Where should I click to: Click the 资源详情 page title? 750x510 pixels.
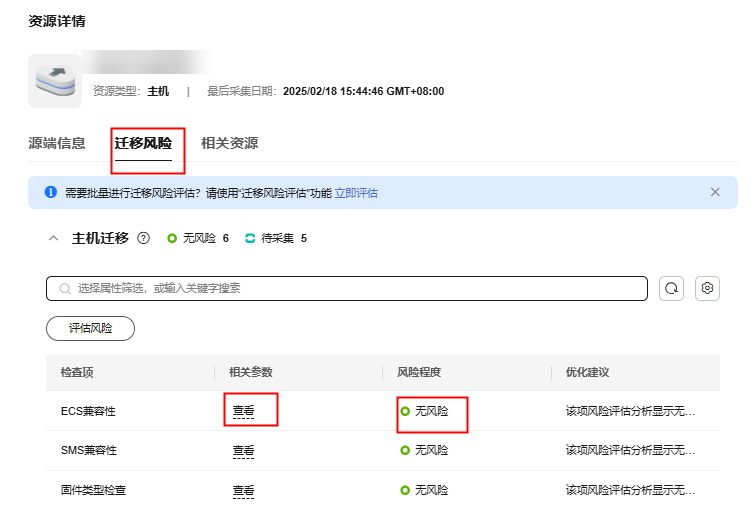pyautogui.click(x=57, y=21)
